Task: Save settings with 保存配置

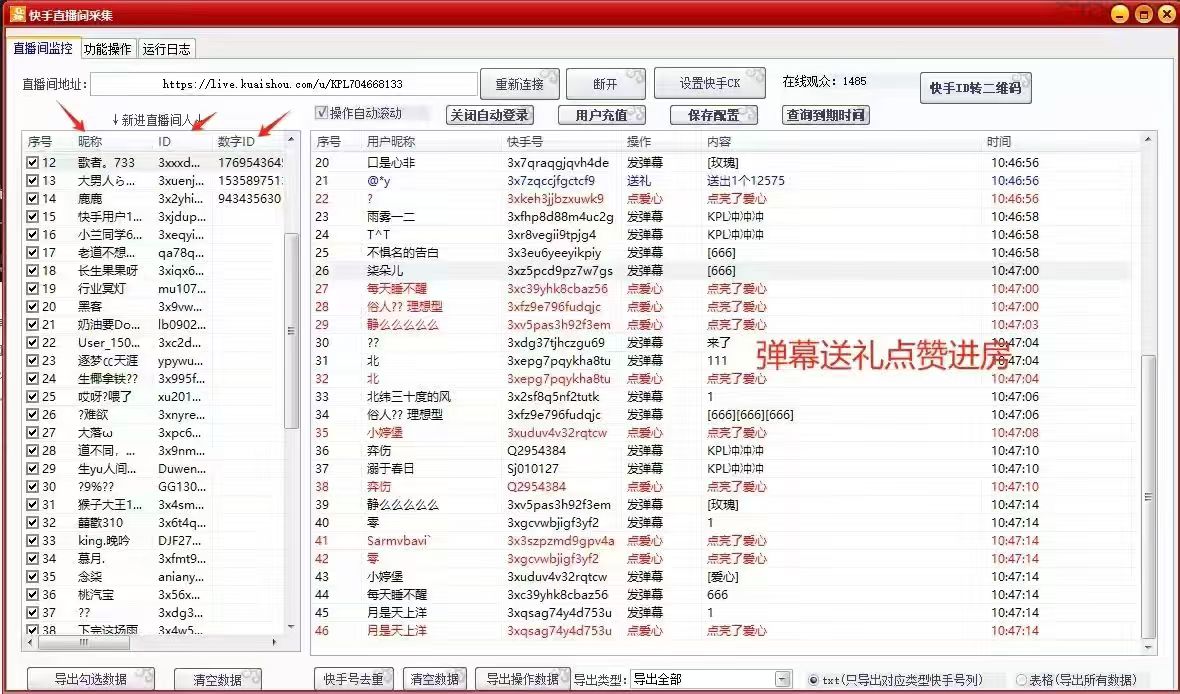Action: 713,114
